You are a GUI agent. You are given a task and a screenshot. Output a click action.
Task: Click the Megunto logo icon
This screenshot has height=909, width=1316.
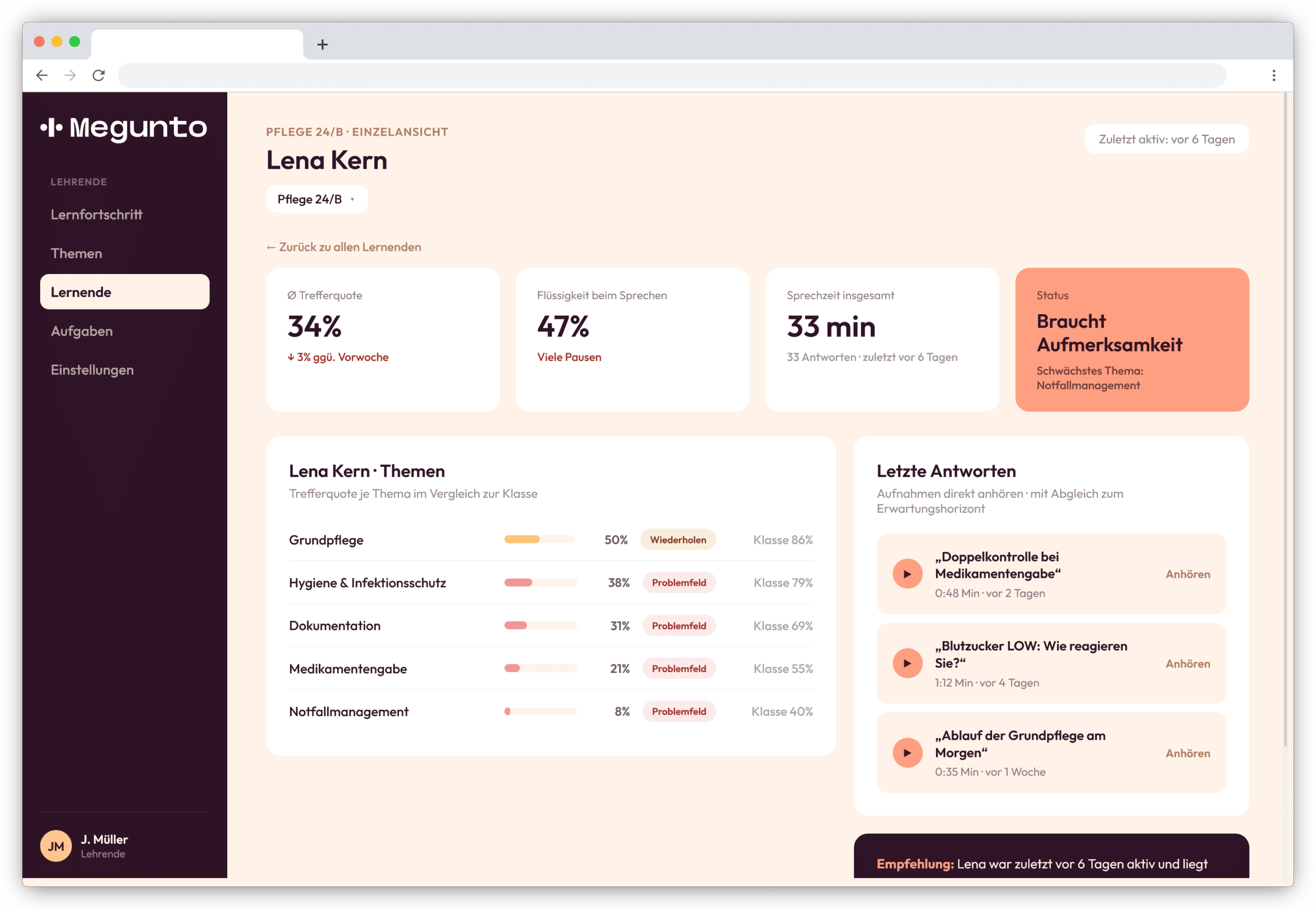[x=51, y=128]
